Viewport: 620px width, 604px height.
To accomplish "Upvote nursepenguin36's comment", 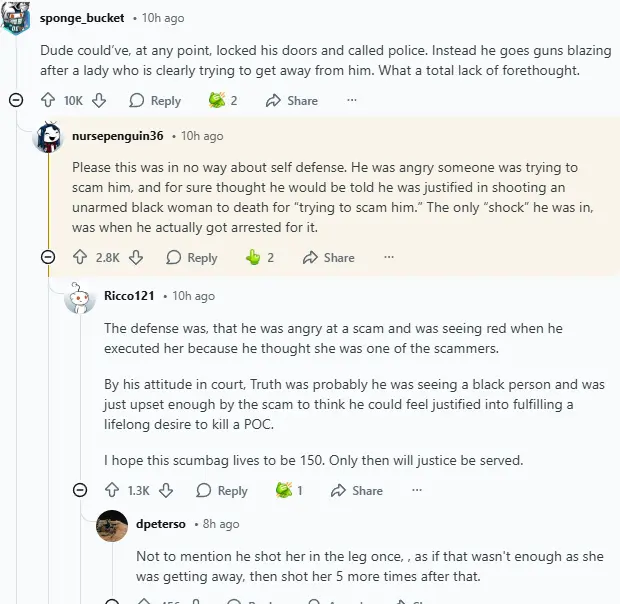I will pos(79,257).
